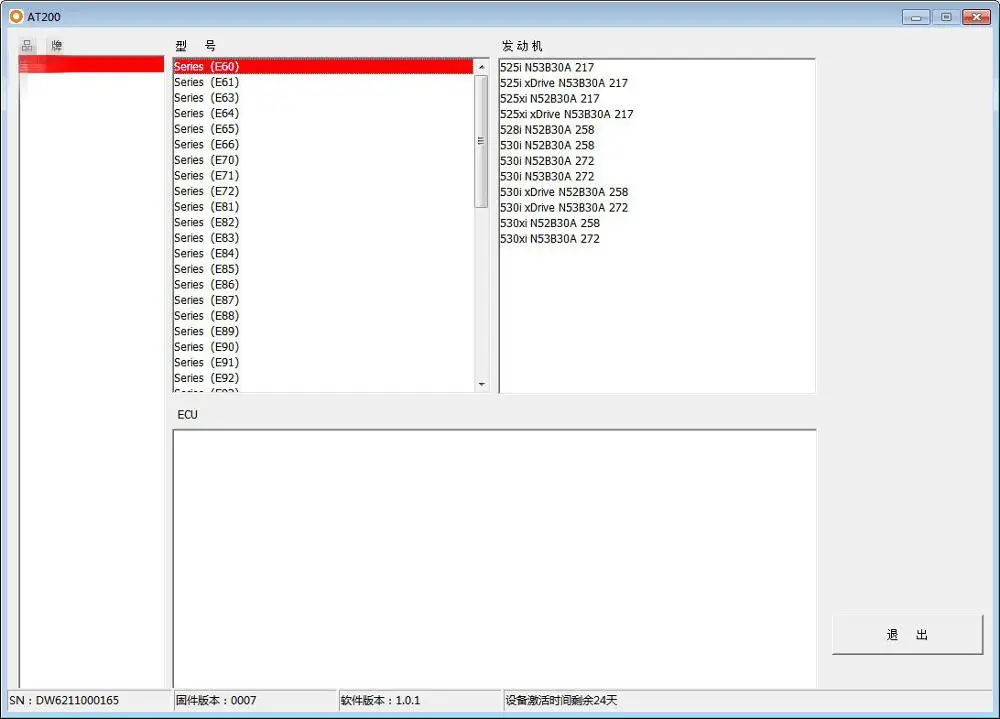Click inside the empty ECU list box
1000x719 pixels.
(494, 558)
